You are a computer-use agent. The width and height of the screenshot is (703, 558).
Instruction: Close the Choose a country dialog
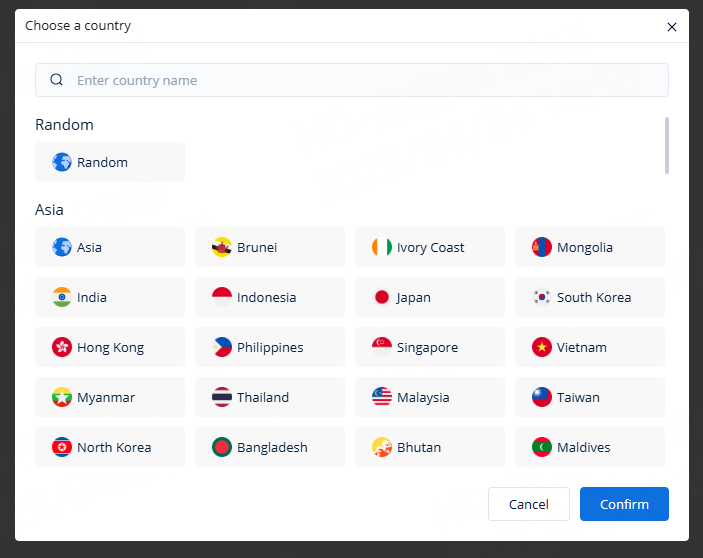click(x=672, y=27)
